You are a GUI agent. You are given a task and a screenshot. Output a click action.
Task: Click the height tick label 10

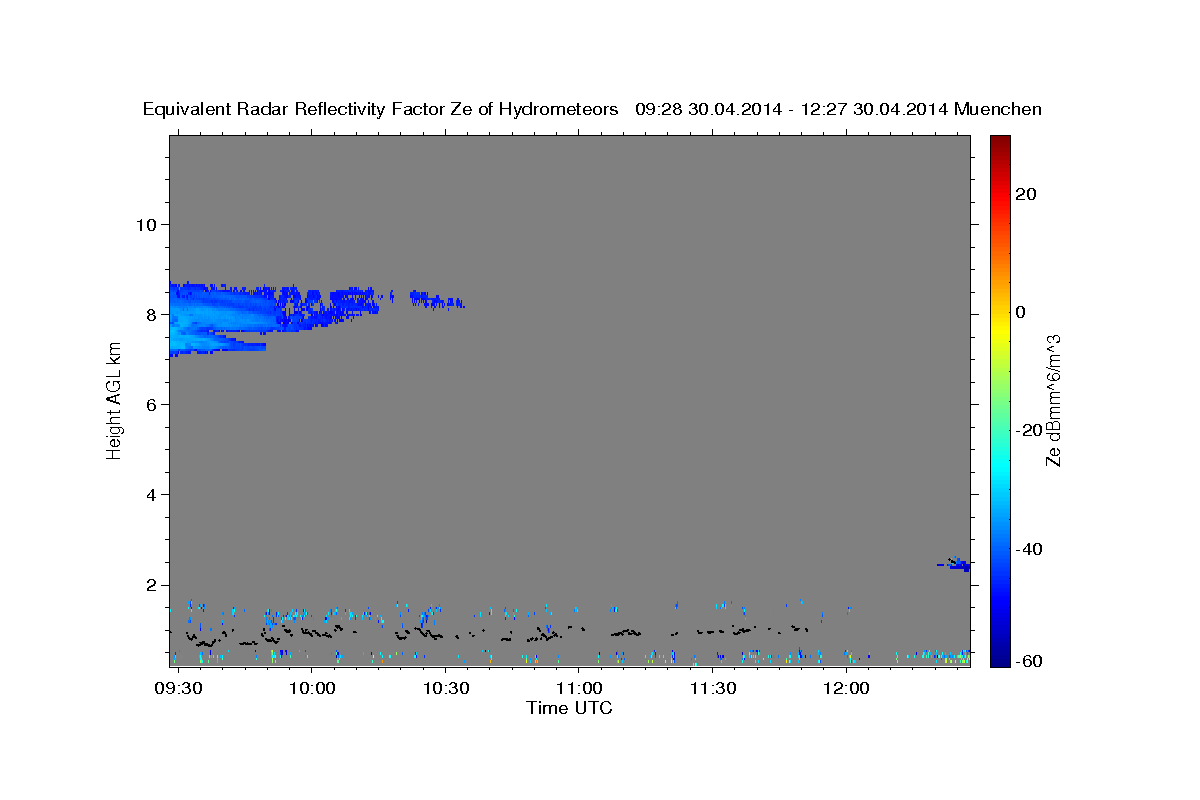click(147, 224)
